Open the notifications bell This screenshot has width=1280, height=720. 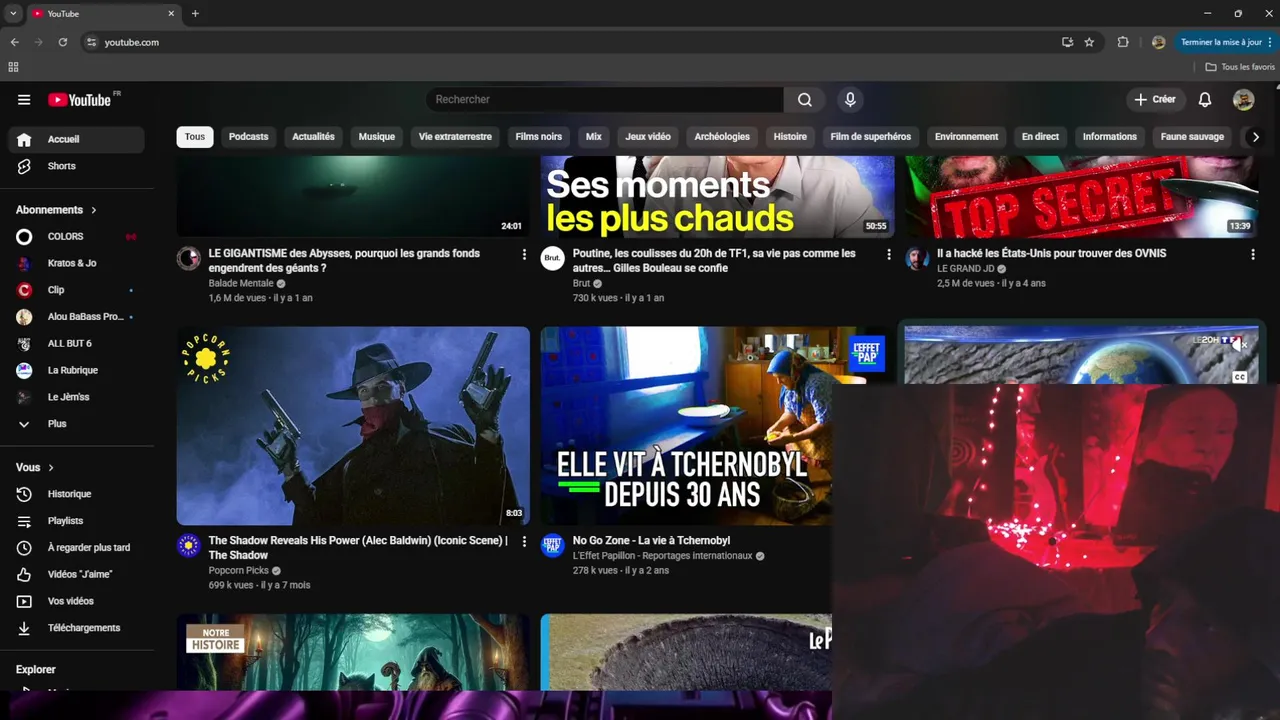coord(1205,100)
